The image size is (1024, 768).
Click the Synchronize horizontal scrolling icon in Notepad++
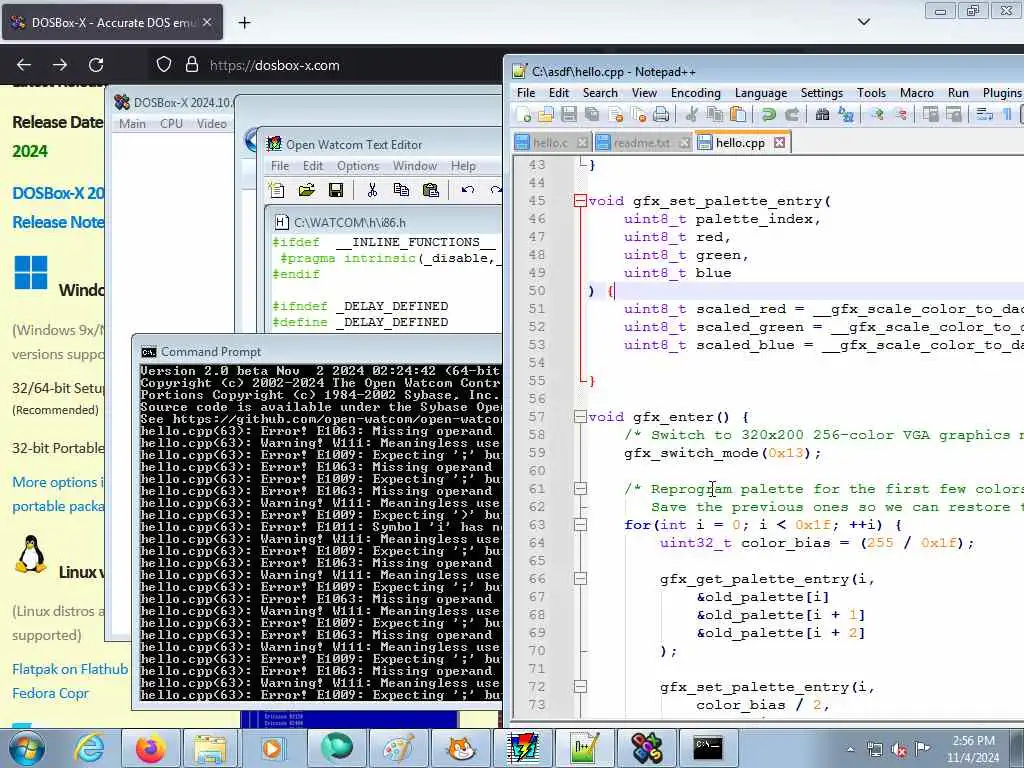[953, 115]
